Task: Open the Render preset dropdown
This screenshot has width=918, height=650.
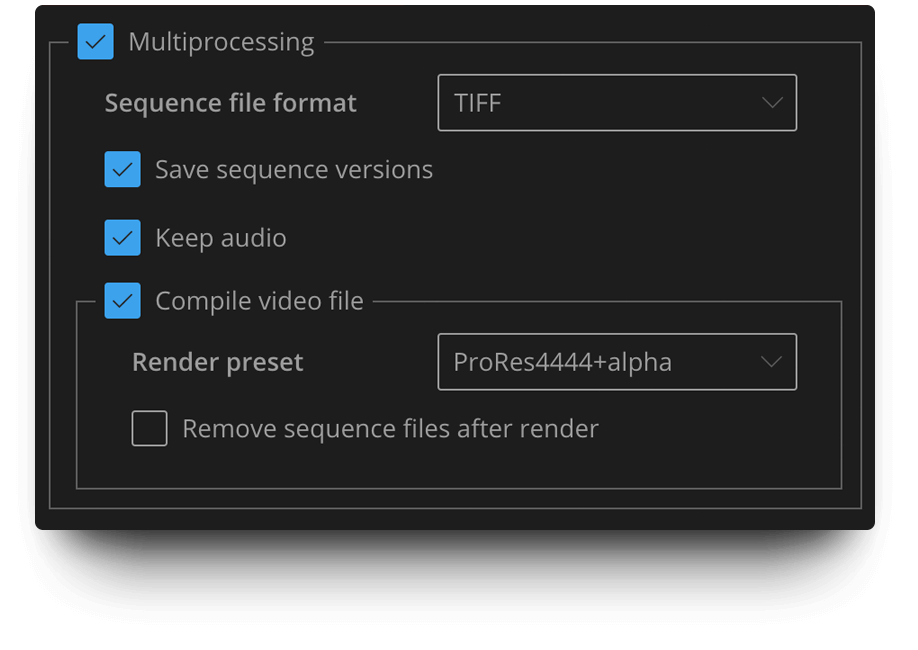Action: tap(617, 362)
